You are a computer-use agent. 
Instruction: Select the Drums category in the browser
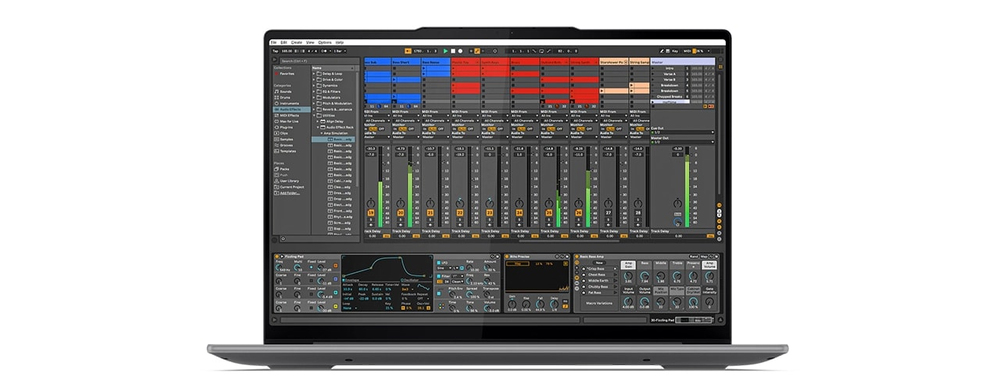285,97
